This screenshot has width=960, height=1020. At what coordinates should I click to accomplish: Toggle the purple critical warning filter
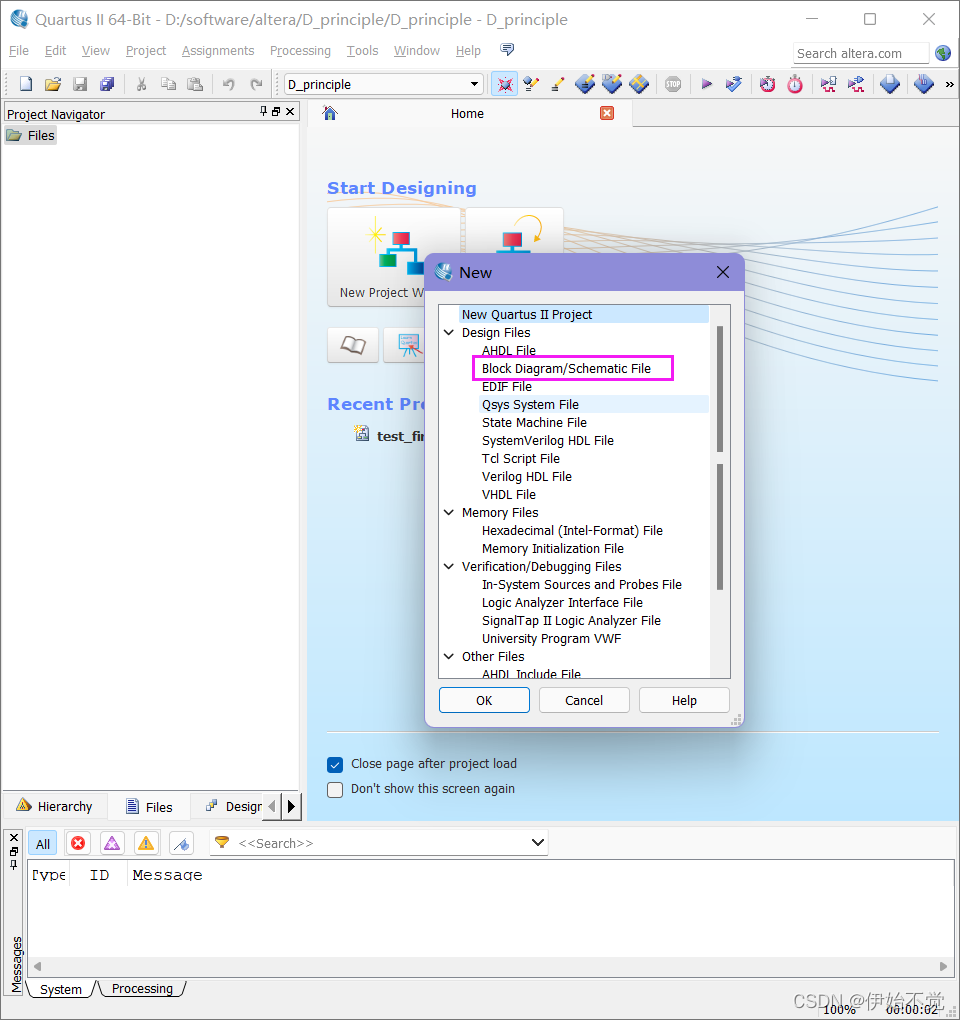click(112, 844)
